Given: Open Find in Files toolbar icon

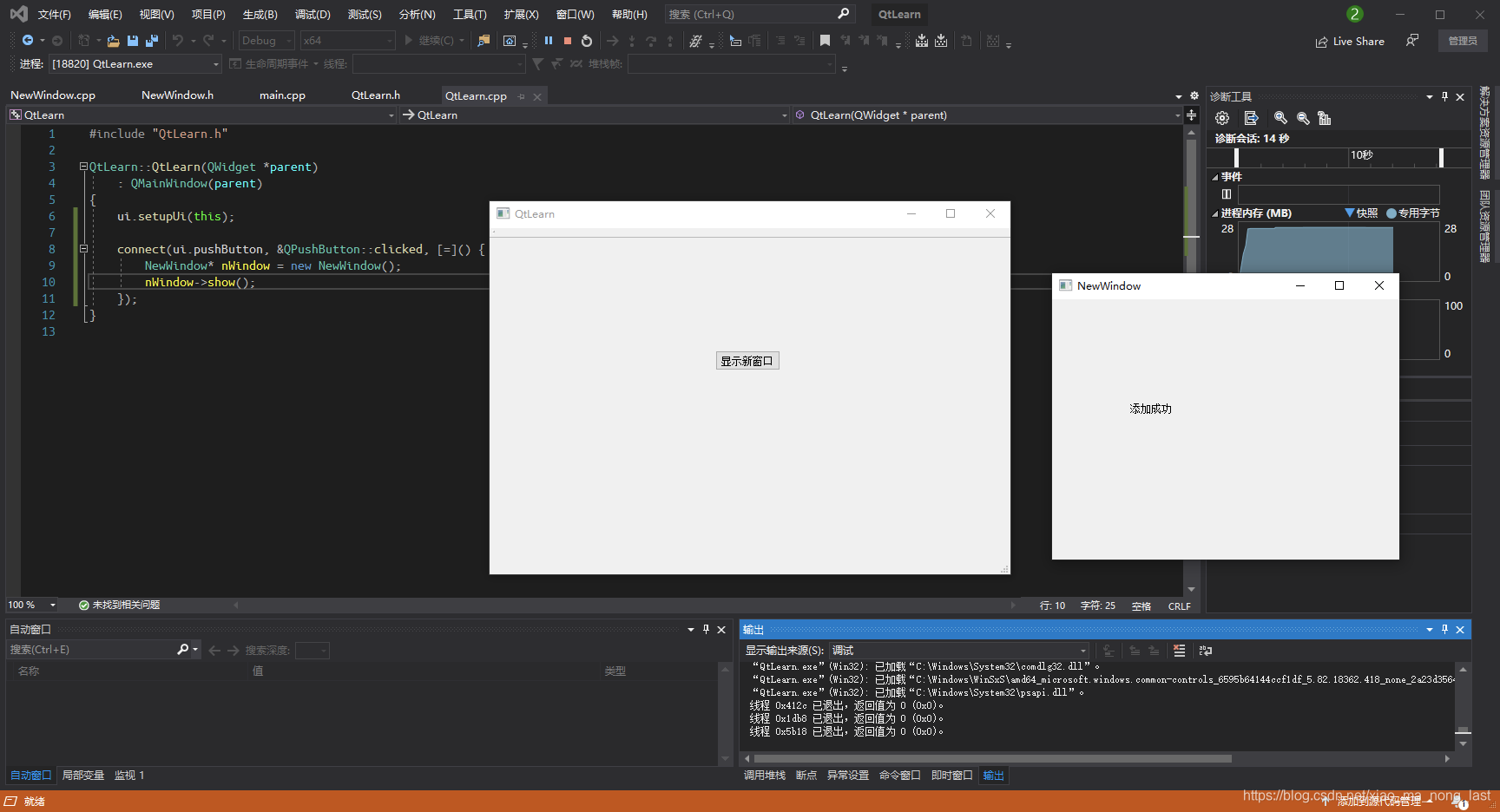Looking at the screenshot, I should pyautogui.click(x=484, y=41).
